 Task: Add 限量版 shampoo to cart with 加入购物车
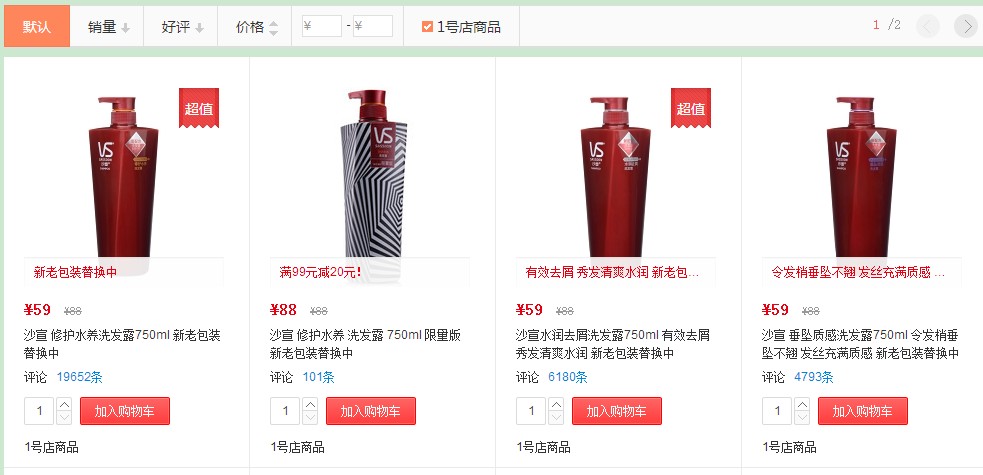coord(371,411)
